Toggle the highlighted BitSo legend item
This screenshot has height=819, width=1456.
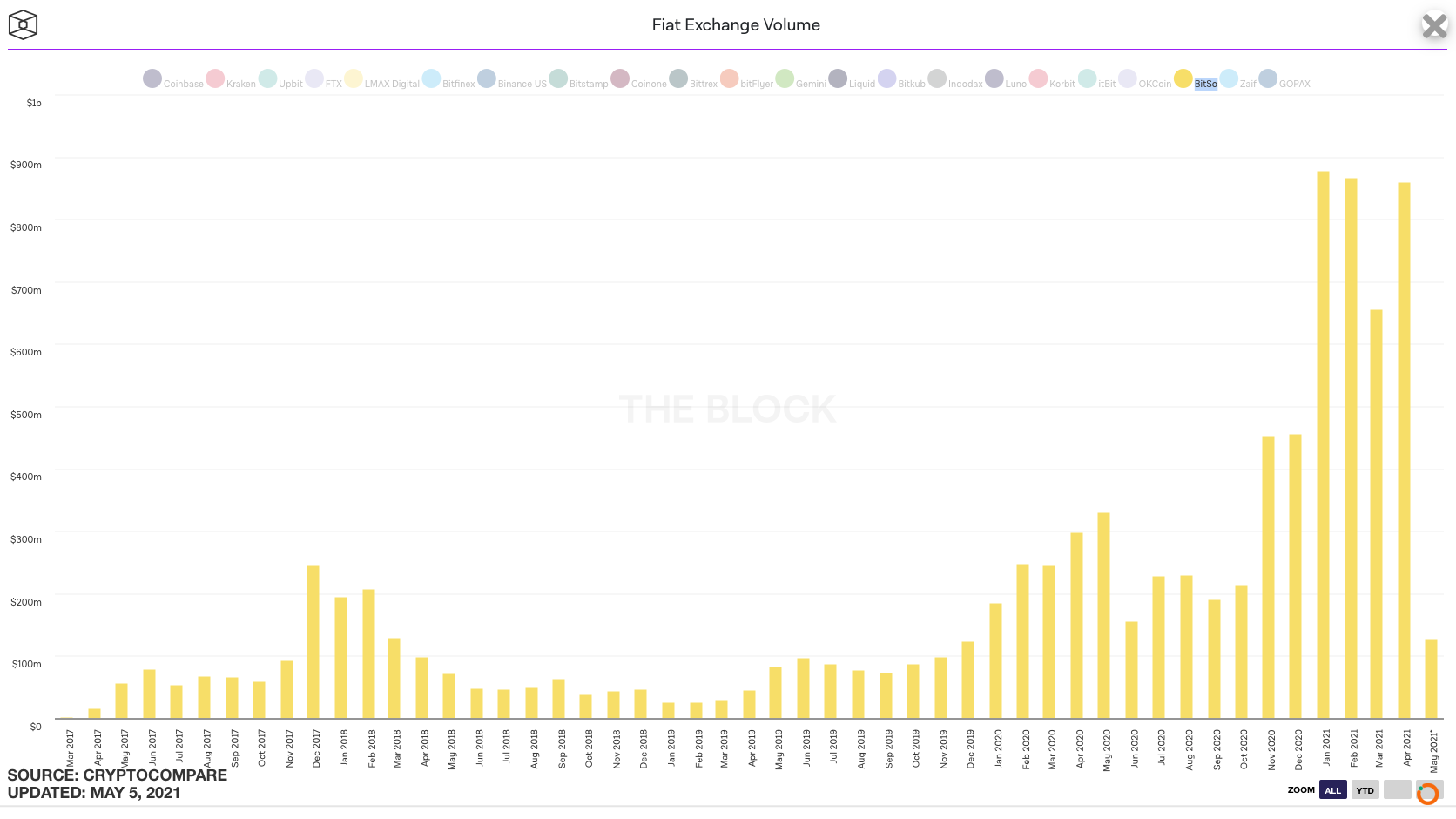pyautogui.click(x=1196, y=80)
